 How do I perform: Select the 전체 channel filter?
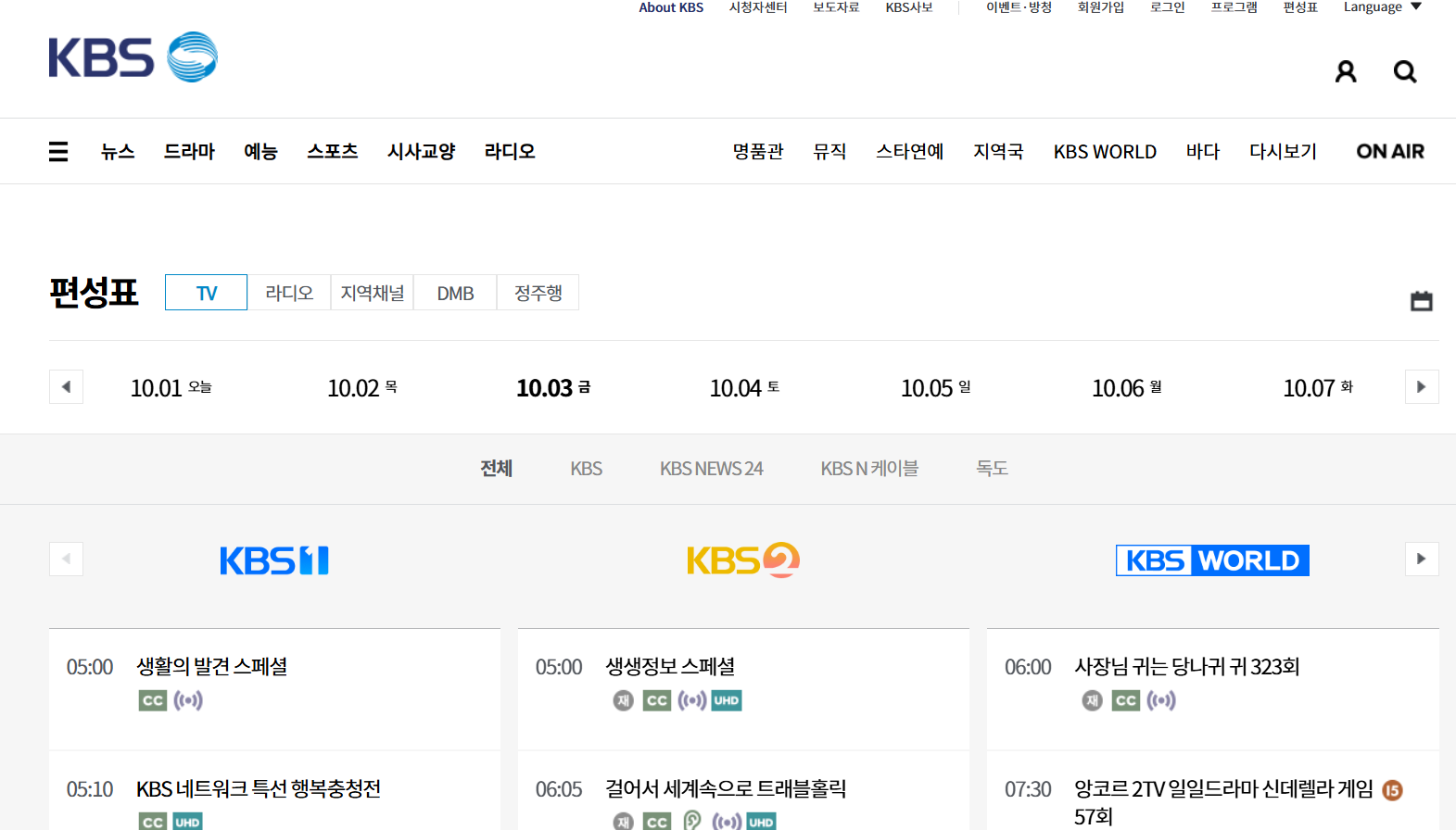point(497,469)
